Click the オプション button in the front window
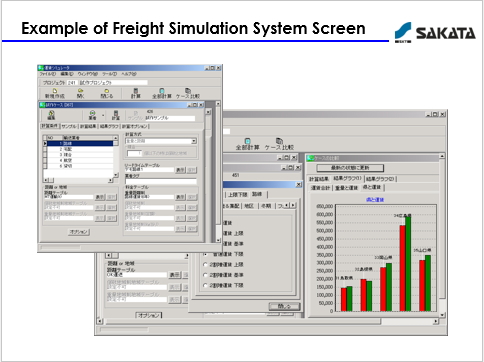 tap(79, 232)
